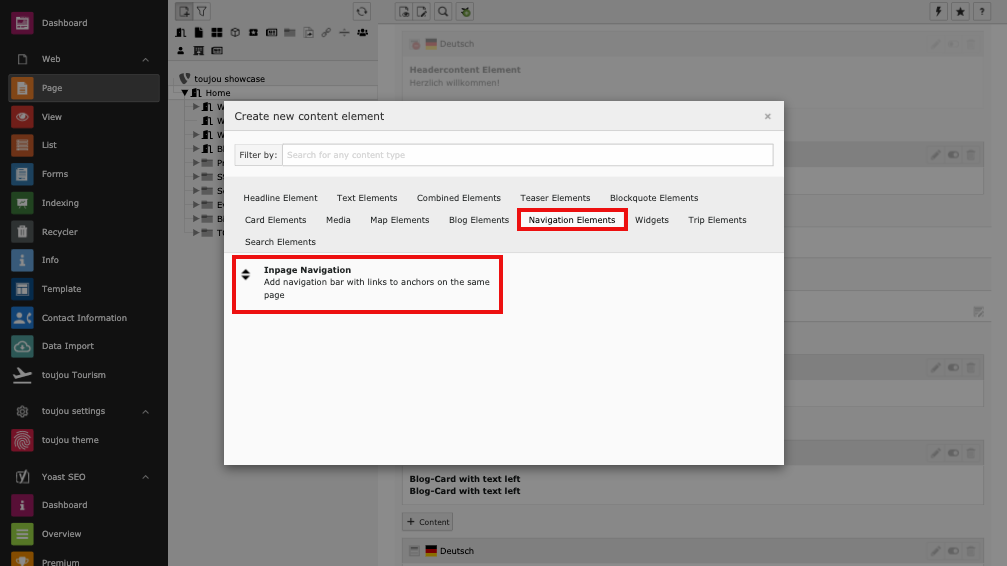
Task: Focus the content type filter search field
Action: pos(527,155)
